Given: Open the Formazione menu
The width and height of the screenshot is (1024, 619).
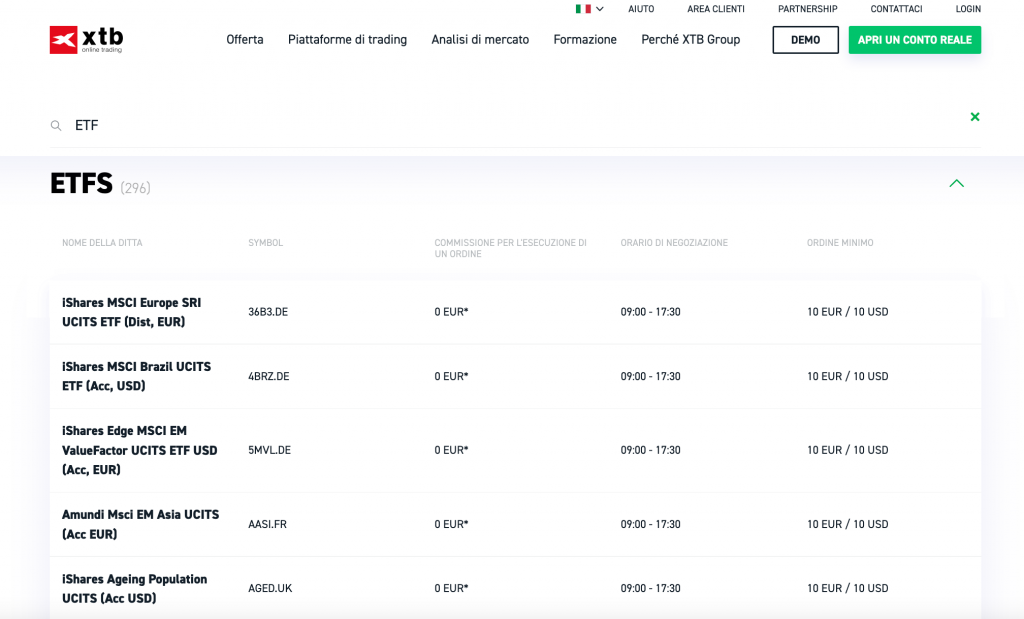Looking at the screenshot, I should point(585,40).
